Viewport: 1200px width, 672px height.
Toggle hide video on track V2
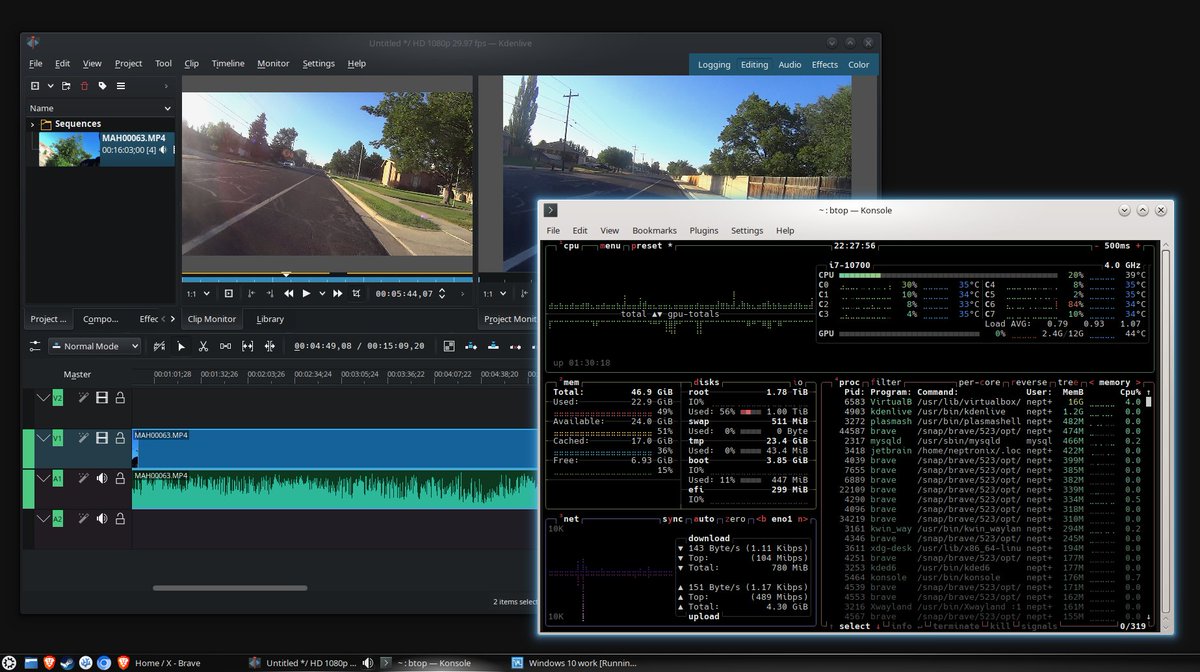102,398
